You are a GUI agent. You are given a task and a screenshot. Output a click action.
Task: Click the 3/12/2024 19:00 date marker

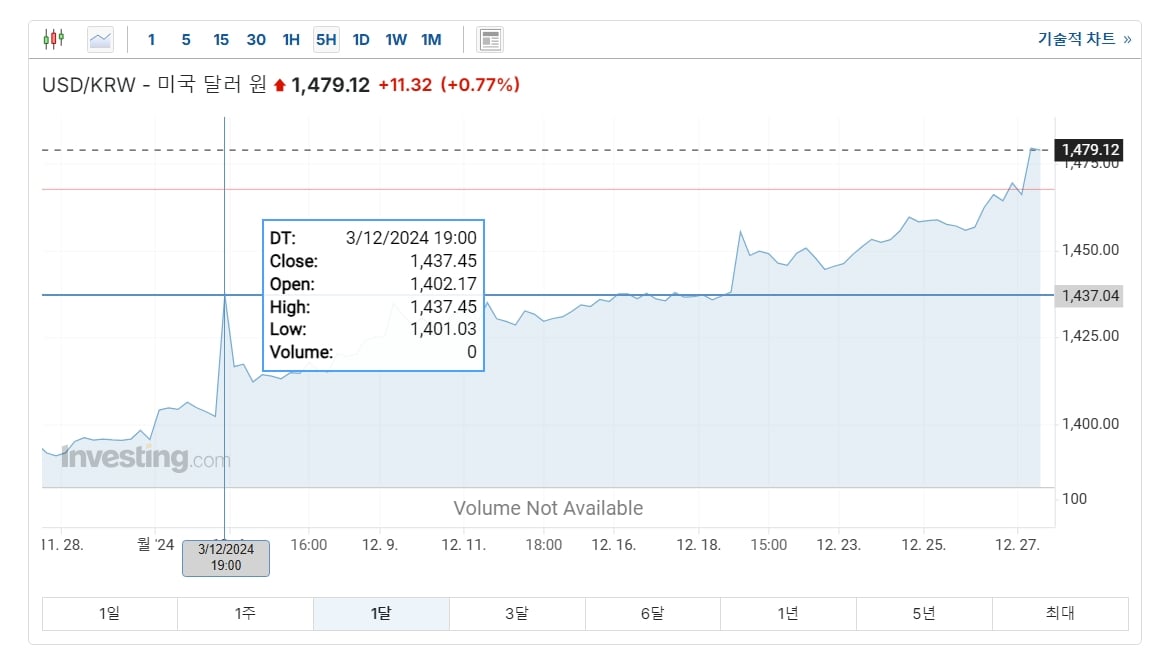[226, 558]
